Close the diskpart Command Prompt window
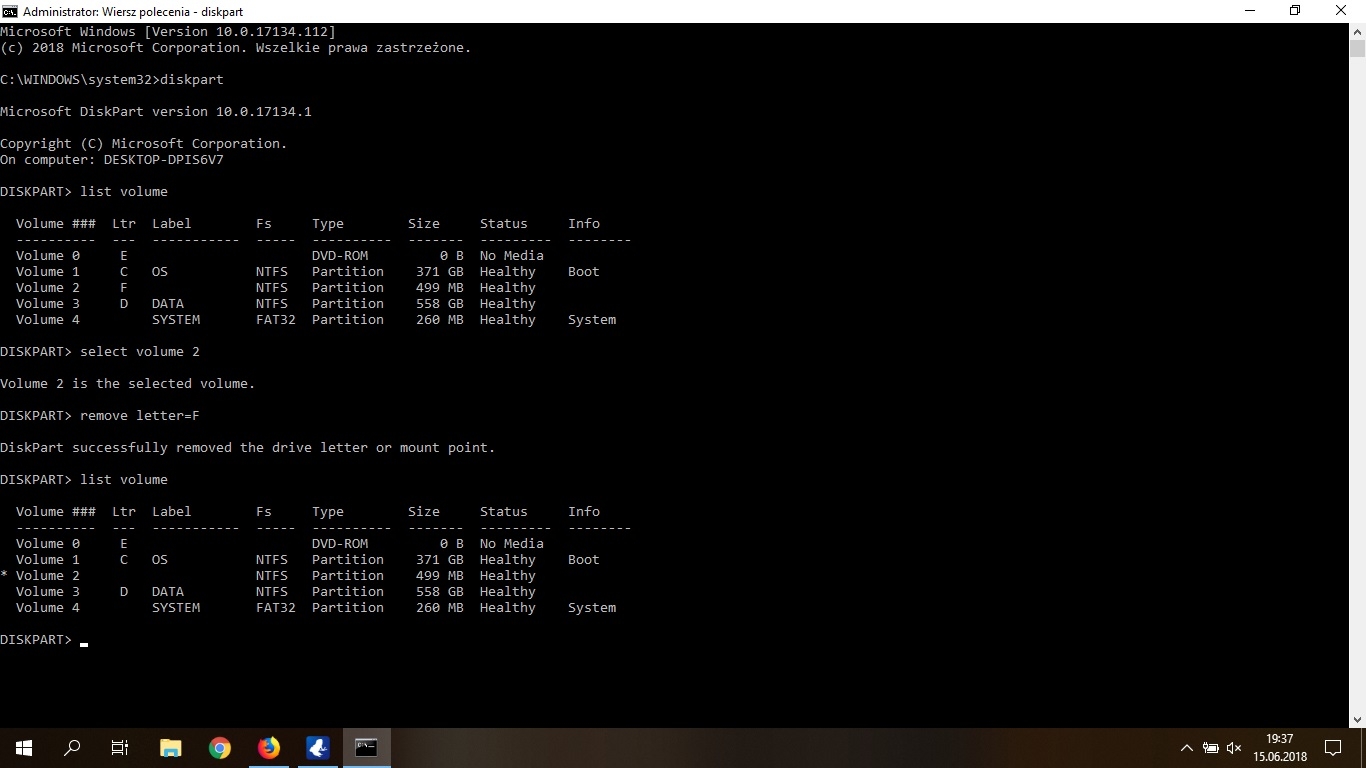This screenshot has width=1366, height=768. [1342, 11]
